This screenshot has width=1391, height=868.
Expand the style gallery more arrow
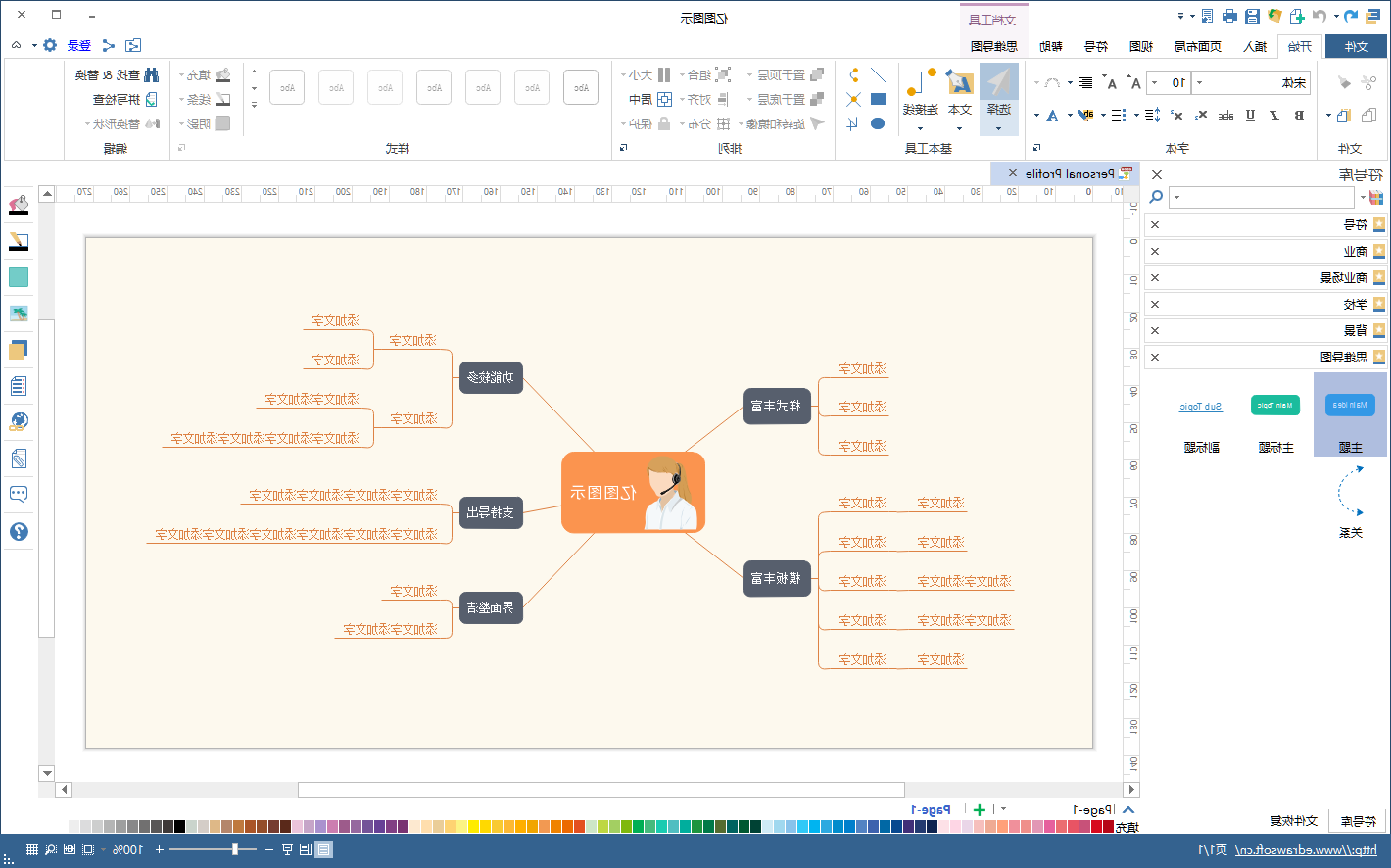(254, 104)
